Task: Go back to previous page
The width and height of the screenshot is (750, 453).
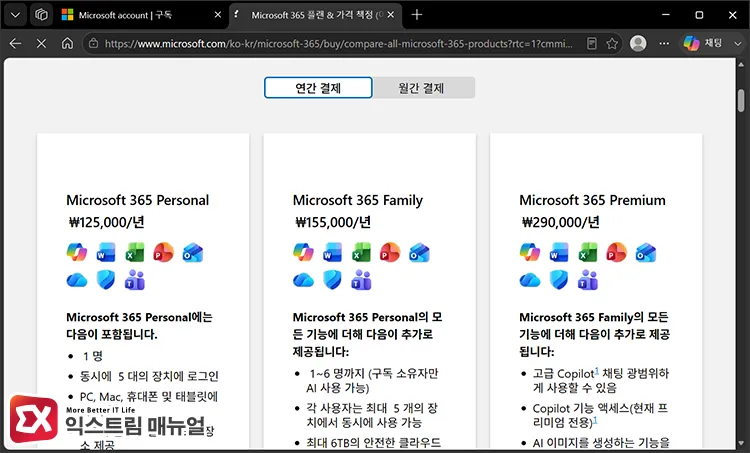Action: click(x=15, y=44)
